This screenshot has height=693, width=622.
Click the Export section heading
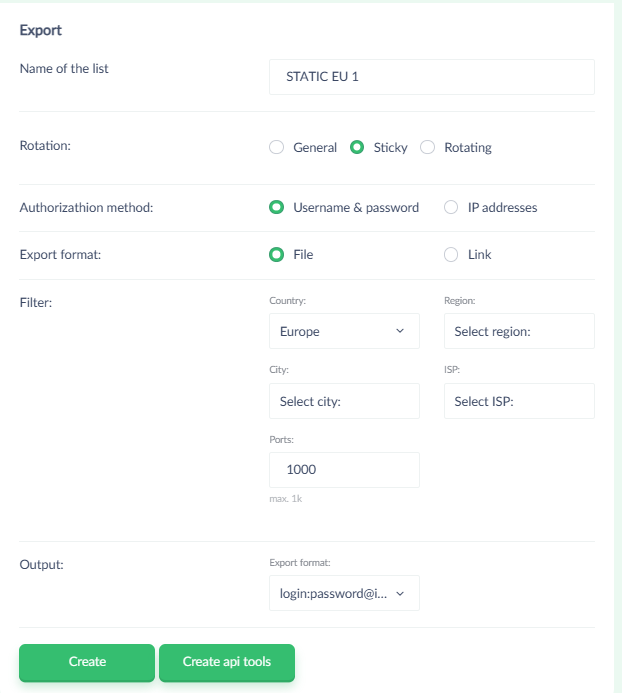click(x=41, y=30)
